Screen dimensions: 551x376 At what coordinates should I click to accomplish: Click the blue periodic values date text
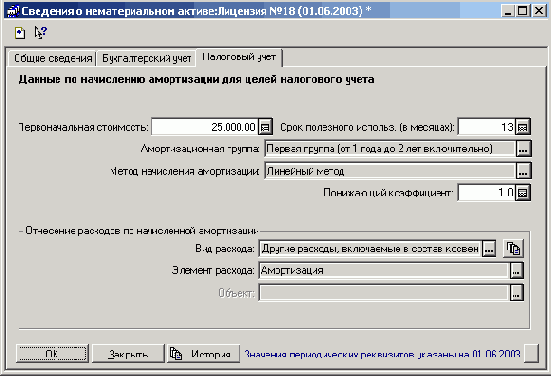(382, 354)
